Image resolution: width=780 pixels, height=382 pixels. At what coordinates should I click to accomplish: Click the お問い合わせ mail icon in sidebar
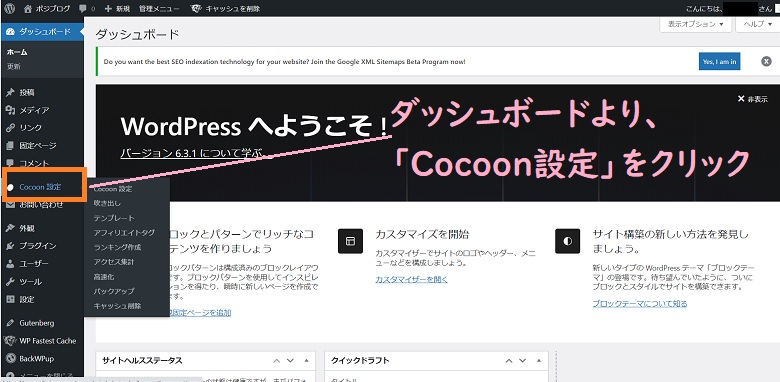[10, 204]
